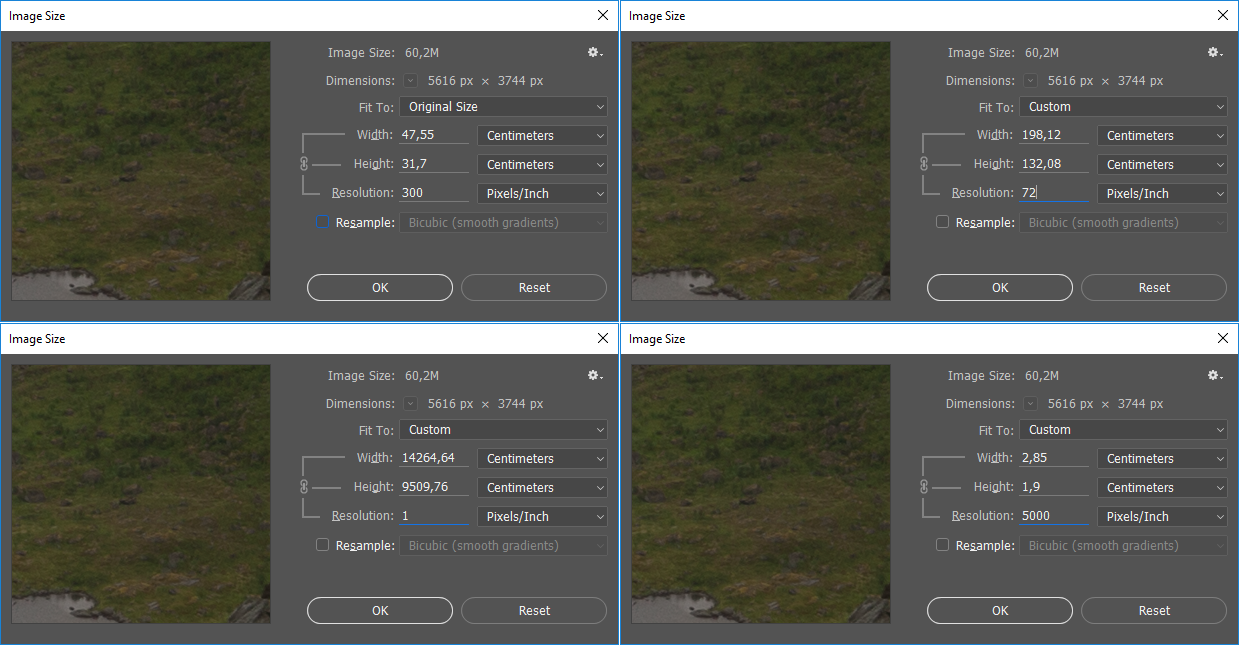The width and height of the screenshot is (1242, 647).
Task: Click the constrain-proportions chain icon beside Height 9509,76
Action: coord(306,487)
